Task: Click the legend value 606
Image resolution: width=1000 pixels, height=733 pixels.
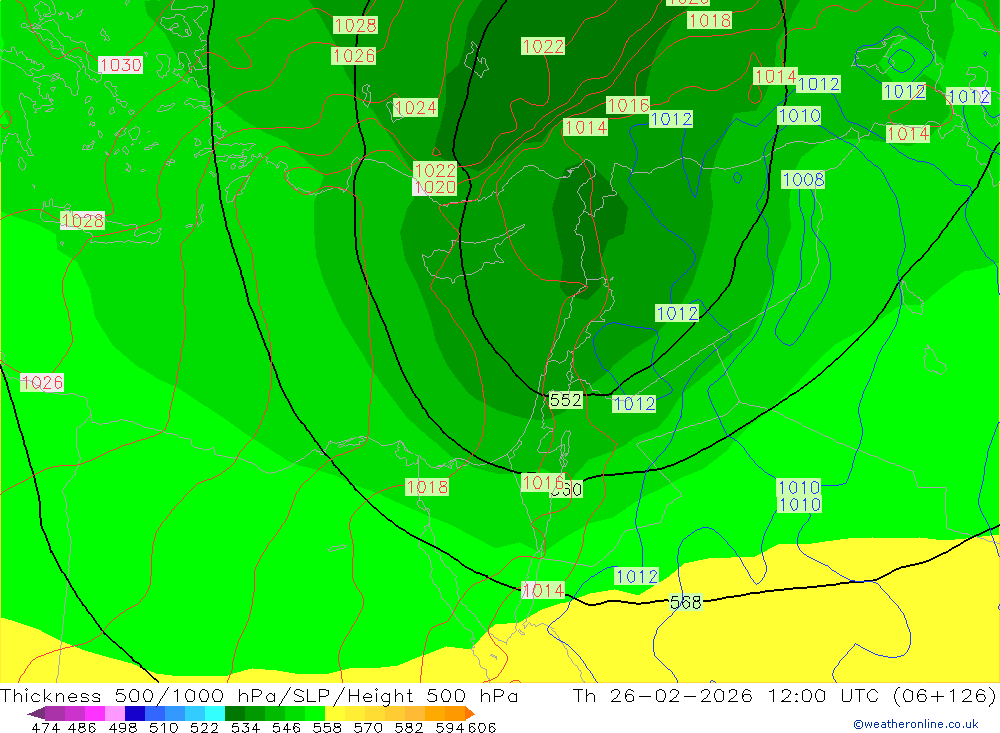Action: tap(482, 727)
